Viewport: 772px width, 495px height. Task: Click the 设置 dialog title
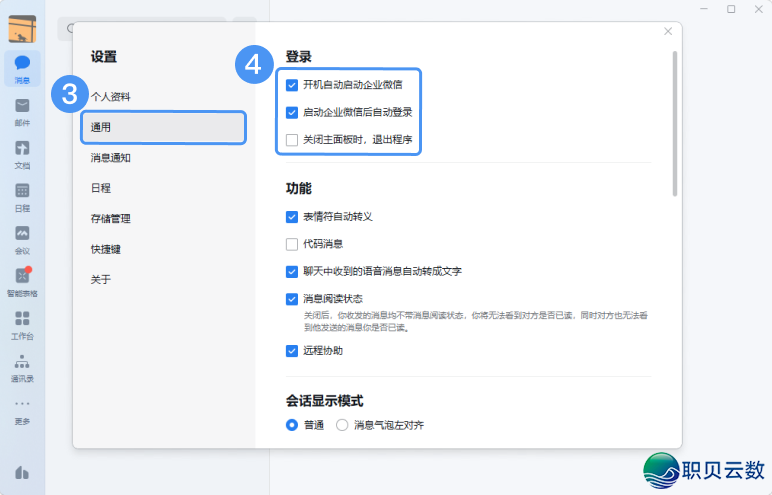coord(104,57)
